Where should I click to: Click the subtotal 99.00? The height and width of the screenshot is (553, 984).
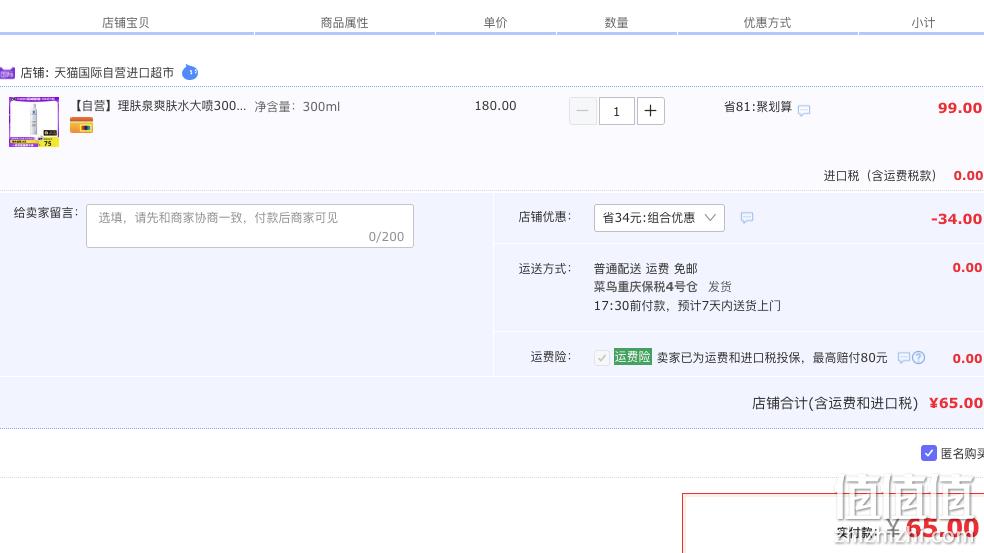[x=960, y=108]
